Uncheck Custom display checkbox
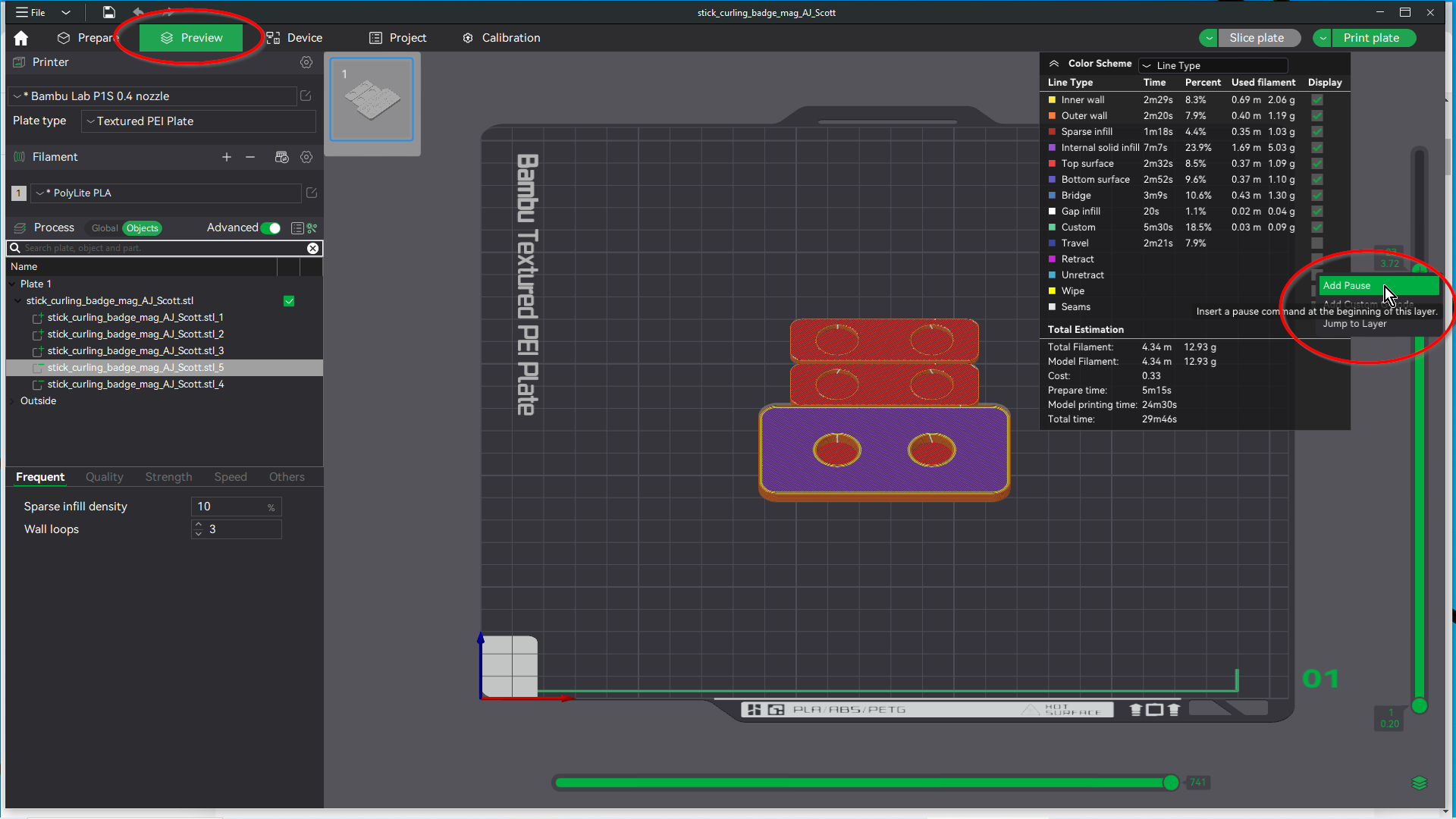 click(x=1317, y=227)
